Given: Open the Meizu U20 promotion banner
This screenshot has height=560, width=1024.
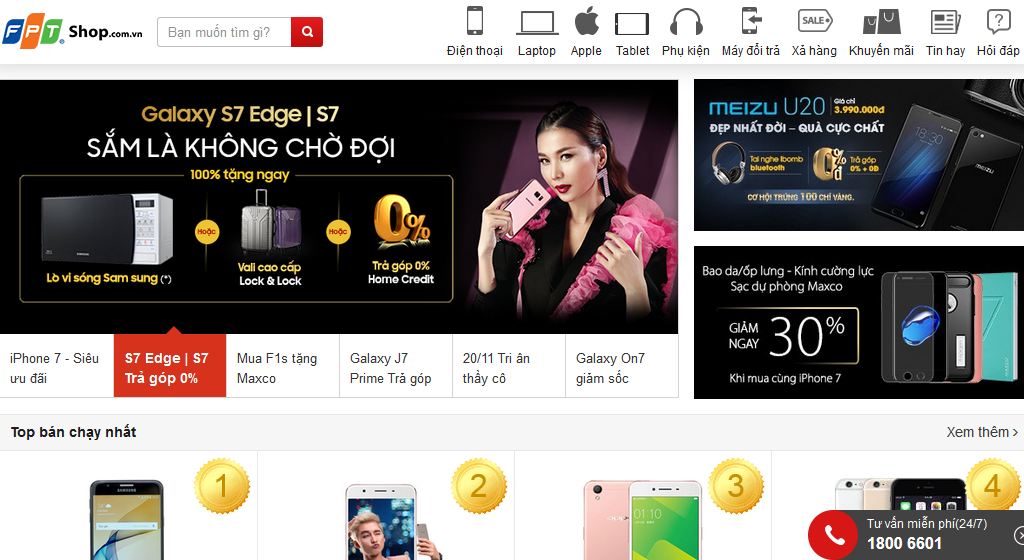Looking at the screenshot, I should [x=859, y=155].
